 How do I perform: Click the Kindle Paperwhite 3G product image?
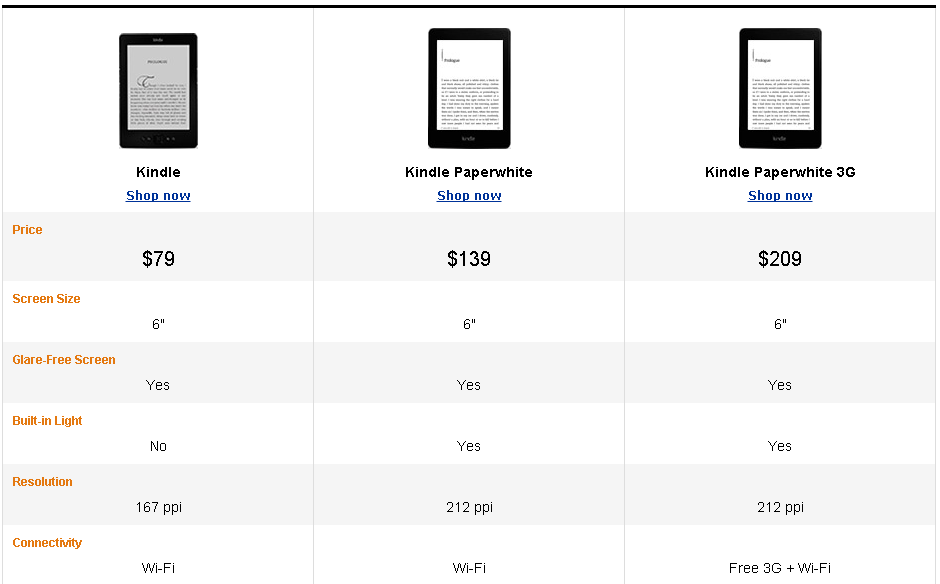pyautogui.click(x=780, y=88)
